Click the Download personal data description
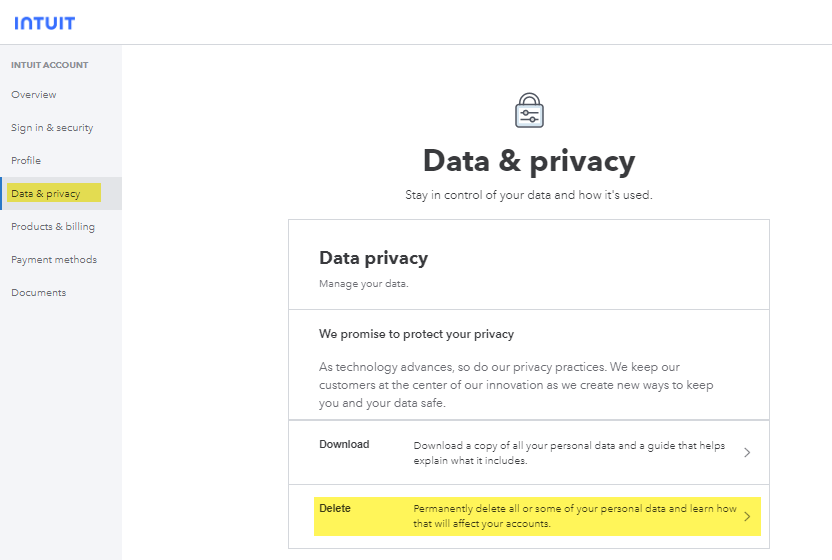 [x=569, y=453]
